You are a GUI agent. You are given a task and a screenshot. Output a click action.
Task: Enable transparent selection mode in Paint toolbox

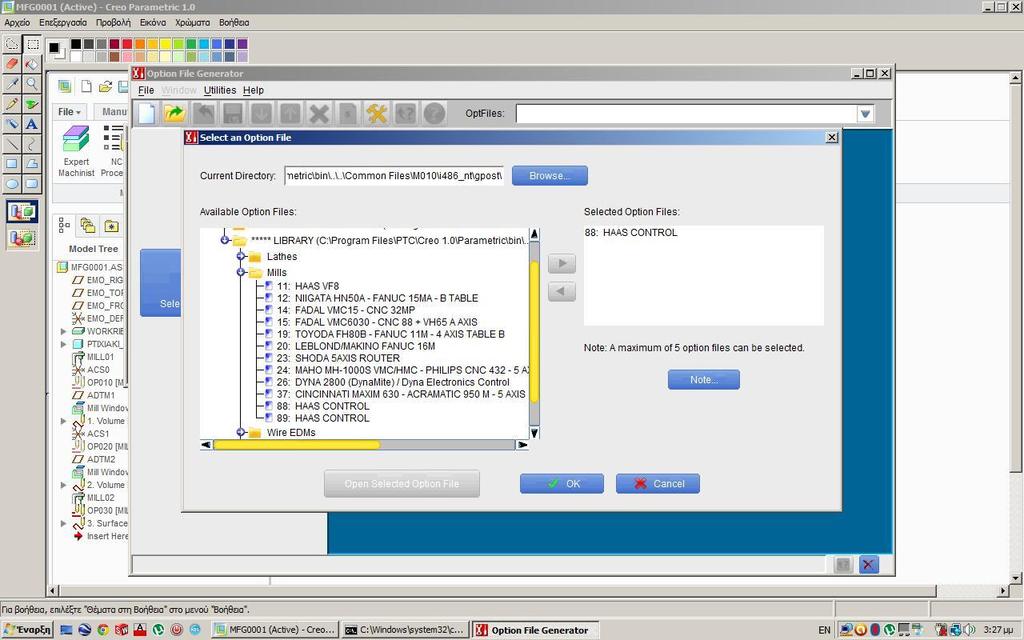coord(22,238)
